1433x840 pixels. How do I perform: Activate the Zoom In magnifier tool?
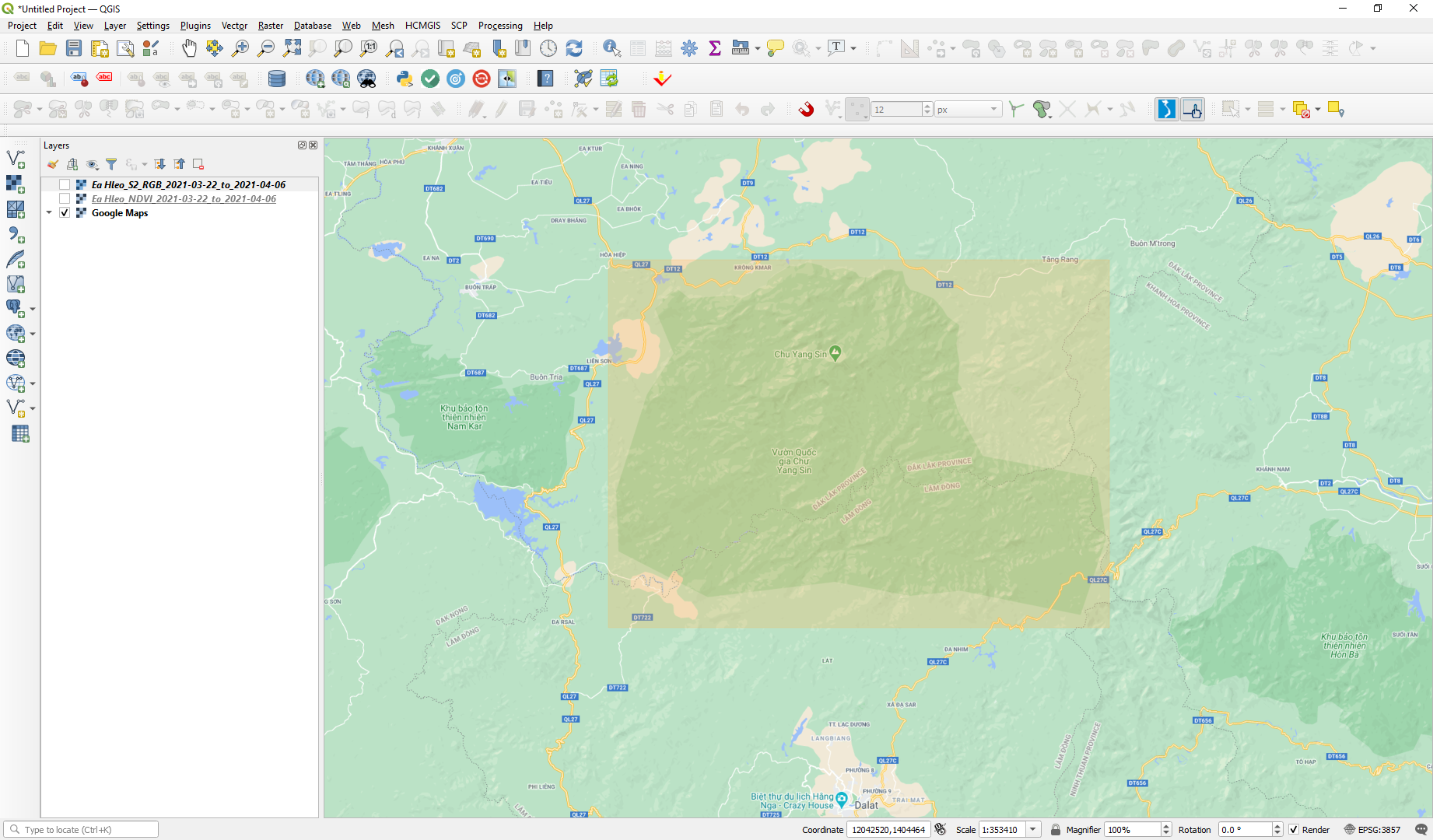(x=240, y=48)
